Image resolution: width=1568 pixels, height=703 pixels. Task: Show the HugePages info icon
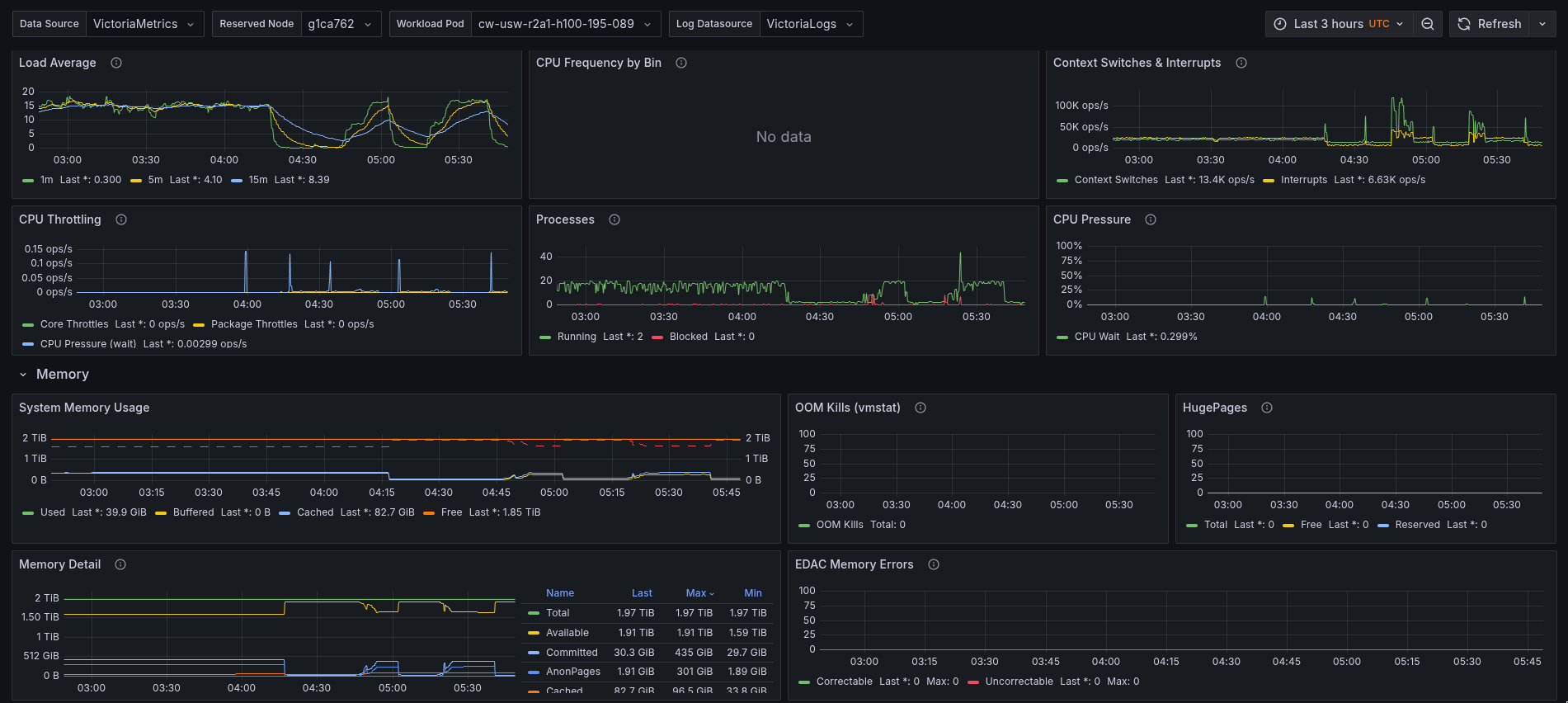point(1267,408)
